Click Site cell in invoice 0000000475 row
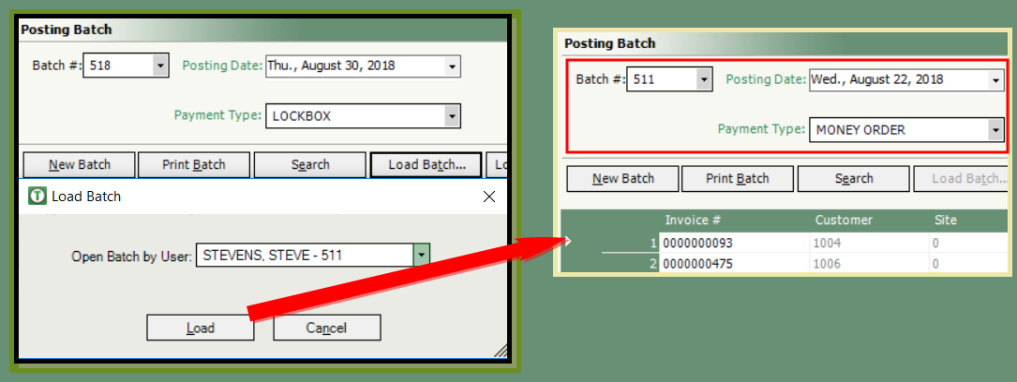Image resolution: width=1017 pixels, height=382 pixels. click(968, 263)
